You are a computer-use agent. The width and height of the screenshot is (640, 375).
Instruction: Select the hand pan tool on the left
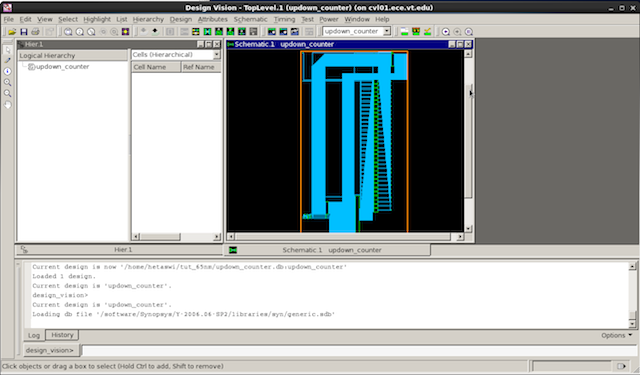tap(8, 105)
